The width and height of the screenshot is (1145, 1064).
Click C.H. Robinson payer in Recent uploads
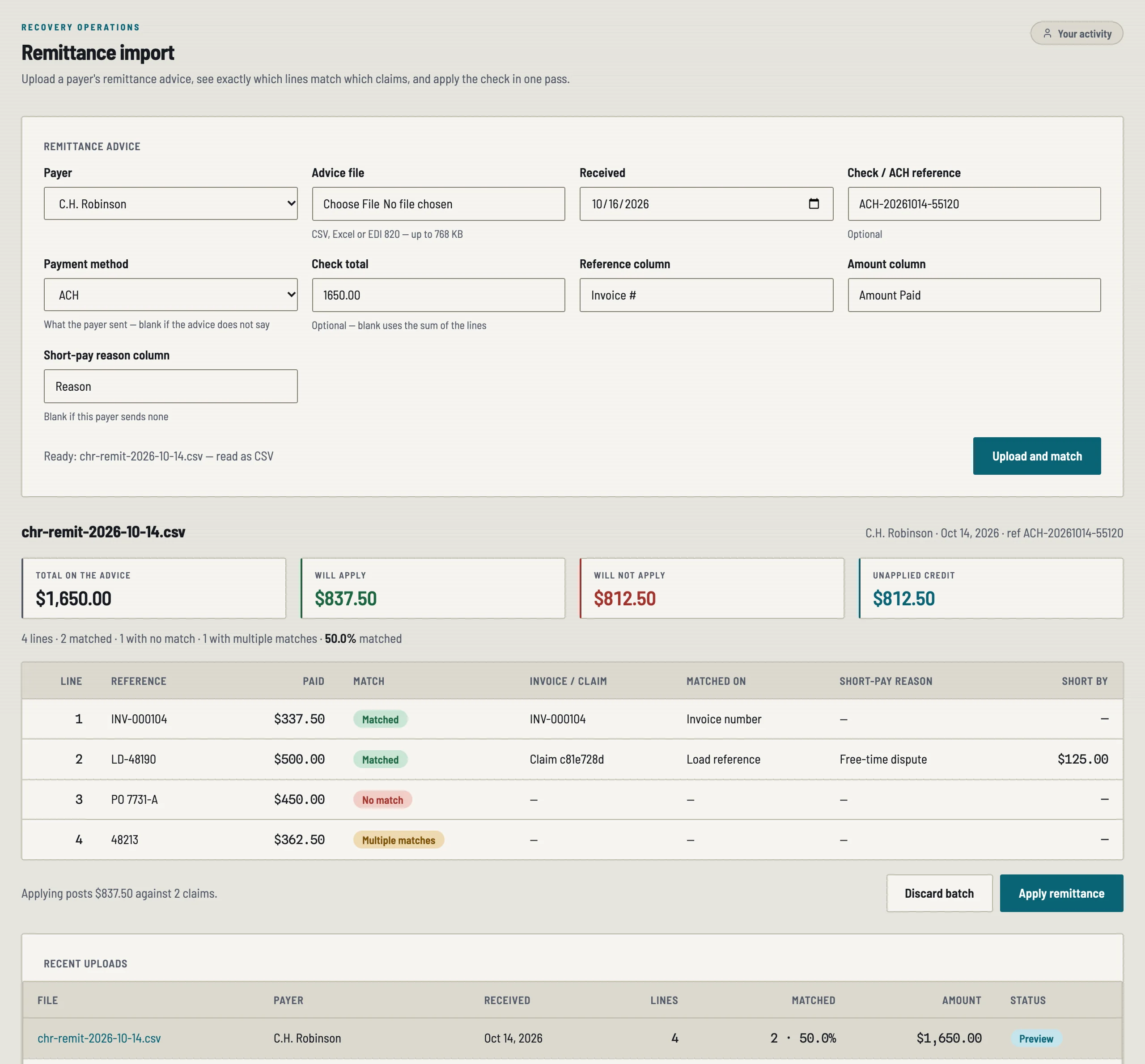[x=307, y=1038]
